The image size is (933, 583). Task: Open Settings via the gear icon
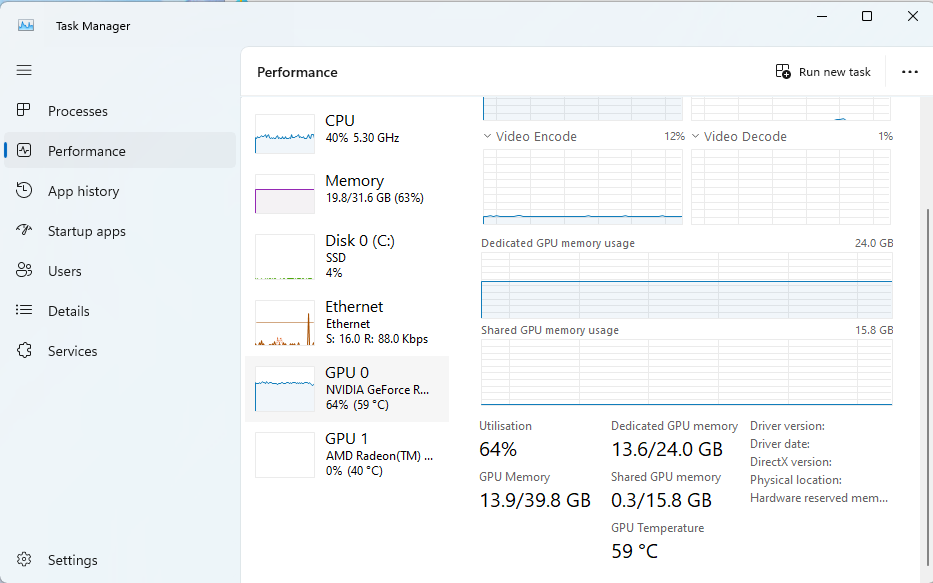pyautogui.click(x=24, y=559)
